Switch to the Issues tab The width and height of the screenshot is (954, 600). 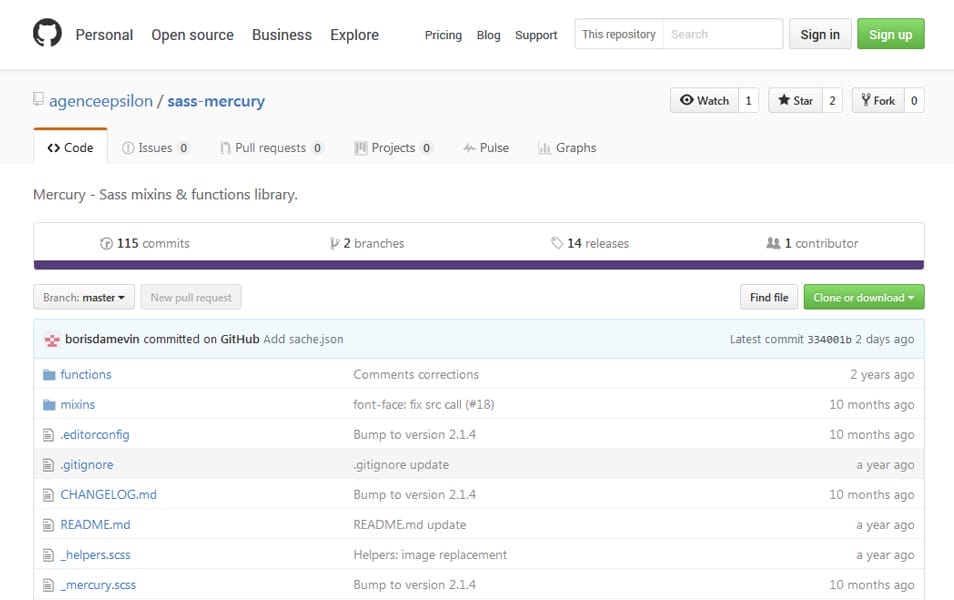coord(156,148)
